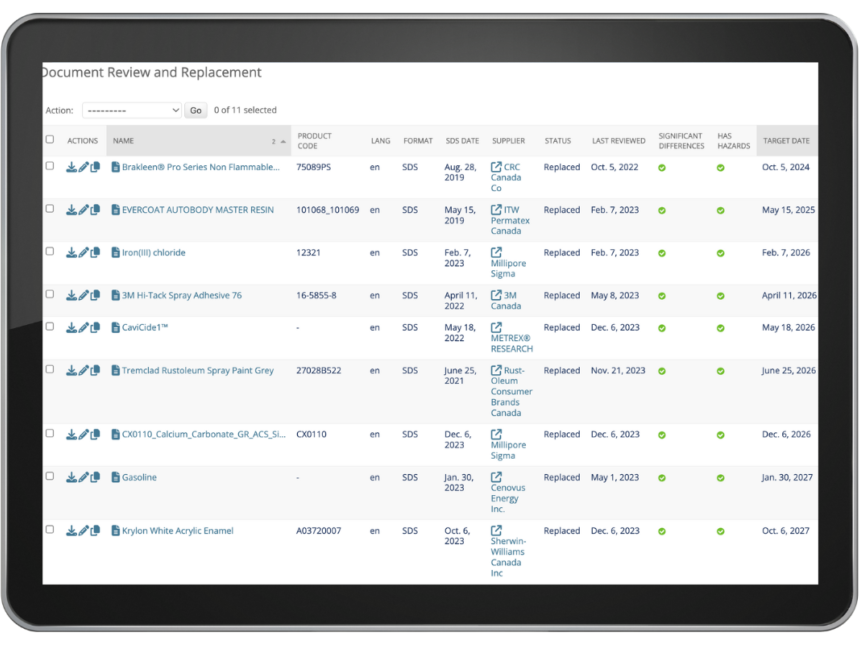
Task: Edit the Iron(III) chloride row
Action: coord(83,253)
